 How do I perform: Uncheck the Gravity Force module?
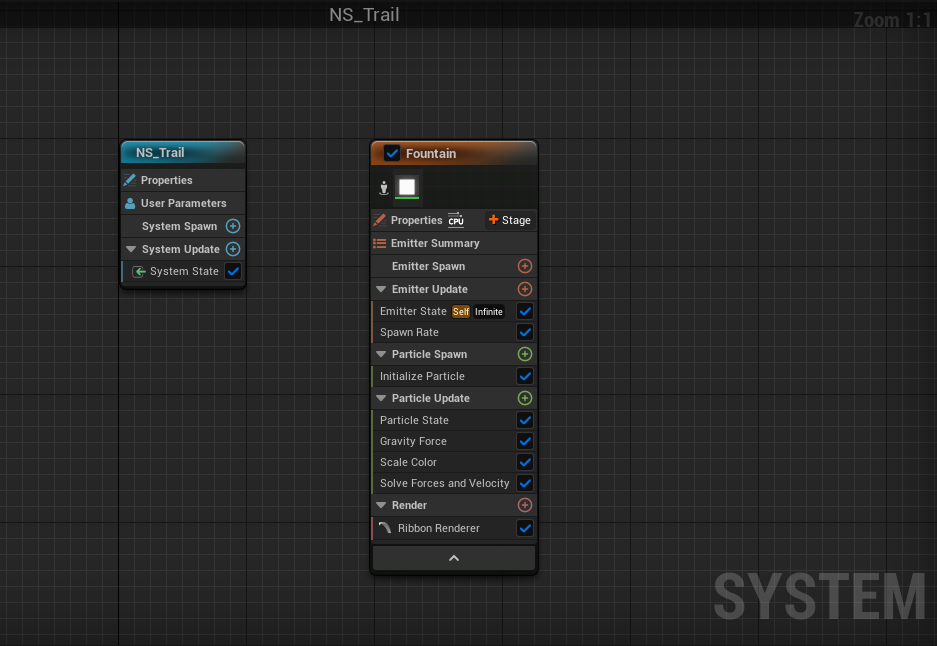click(525, 441)
